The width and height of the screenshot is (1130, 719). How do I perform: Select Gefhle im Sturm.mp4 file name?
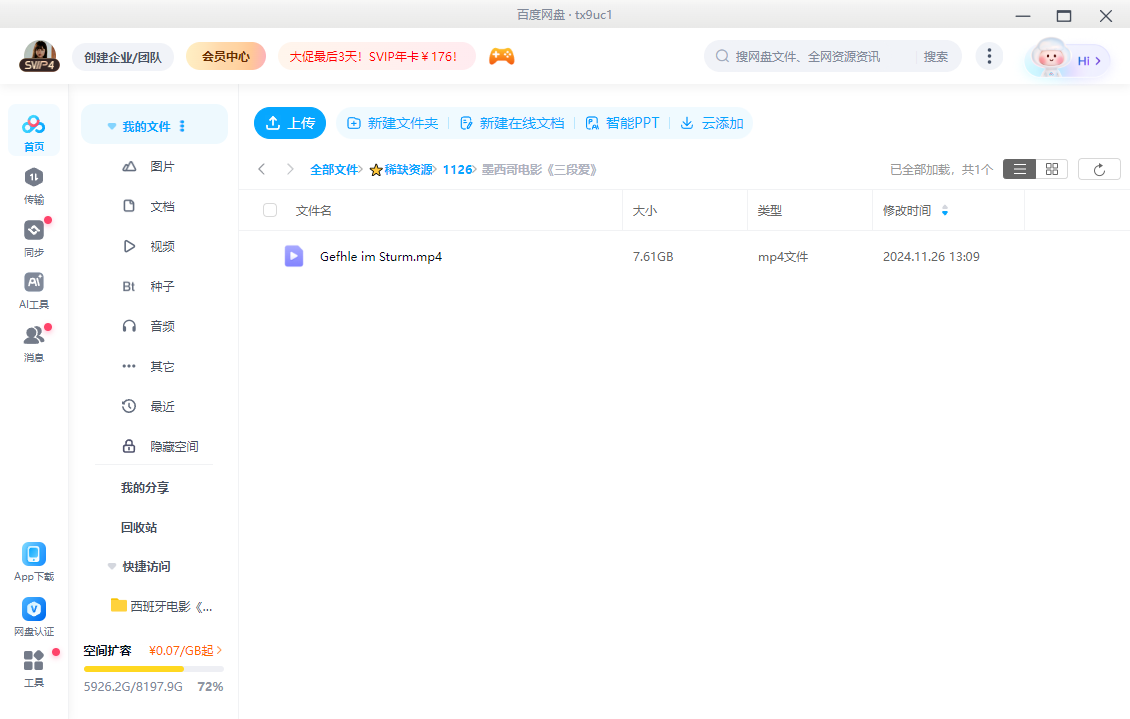click(381, 256)
